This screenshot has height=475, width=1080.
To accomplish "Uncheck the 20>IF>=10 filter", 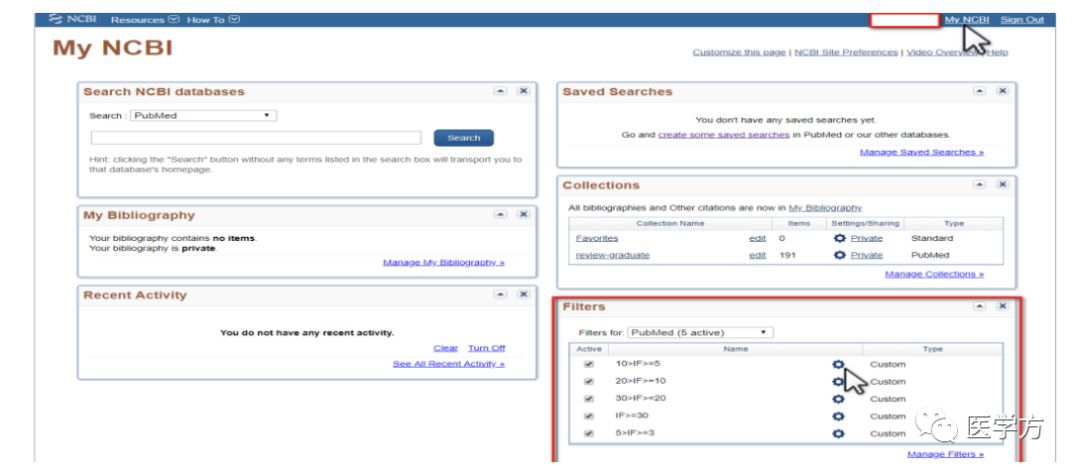I will [589, 381].
